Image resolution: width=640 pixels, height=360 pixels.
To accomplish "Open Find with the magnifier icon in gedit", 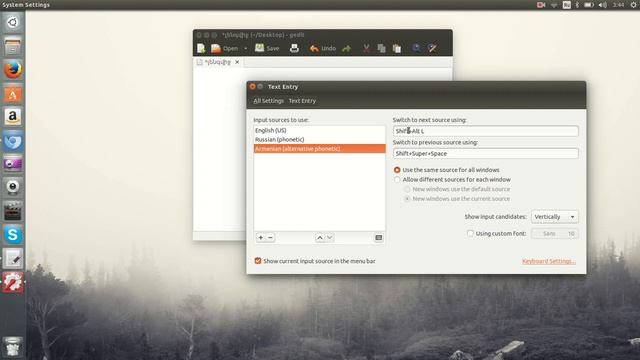I will click(416, 48).
